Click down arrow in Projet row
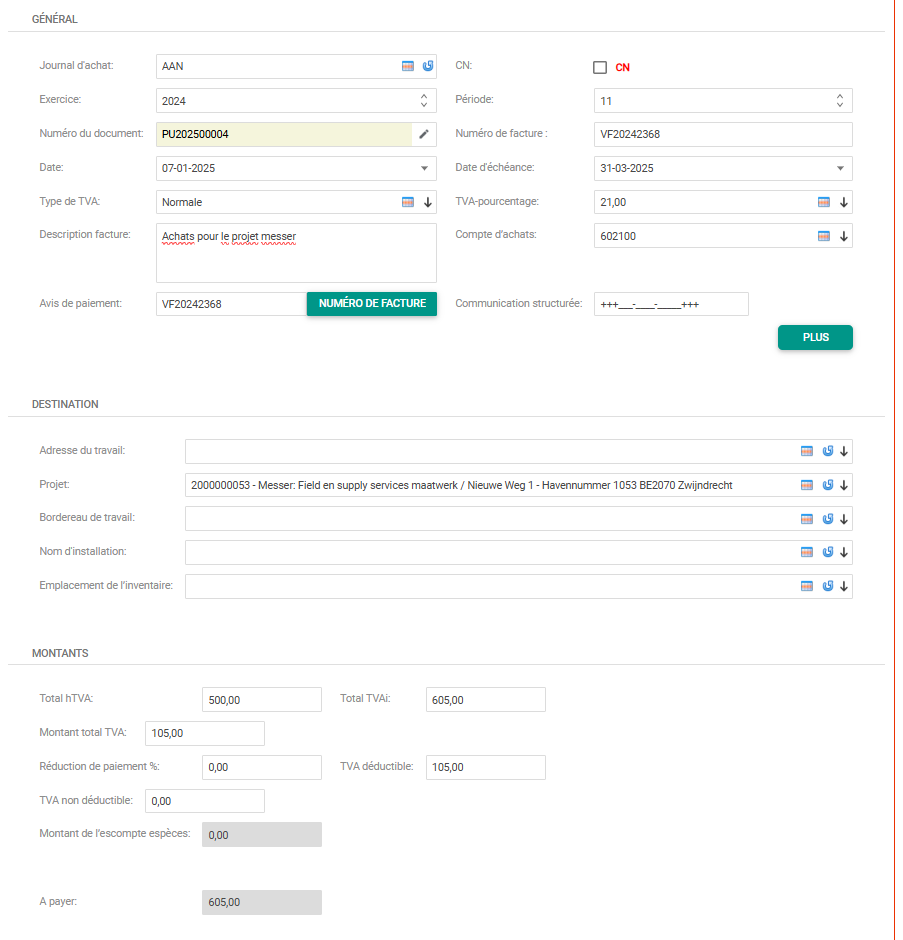This screenshot has width=903, height=940. pyautogui.click(x=844, y=485)
